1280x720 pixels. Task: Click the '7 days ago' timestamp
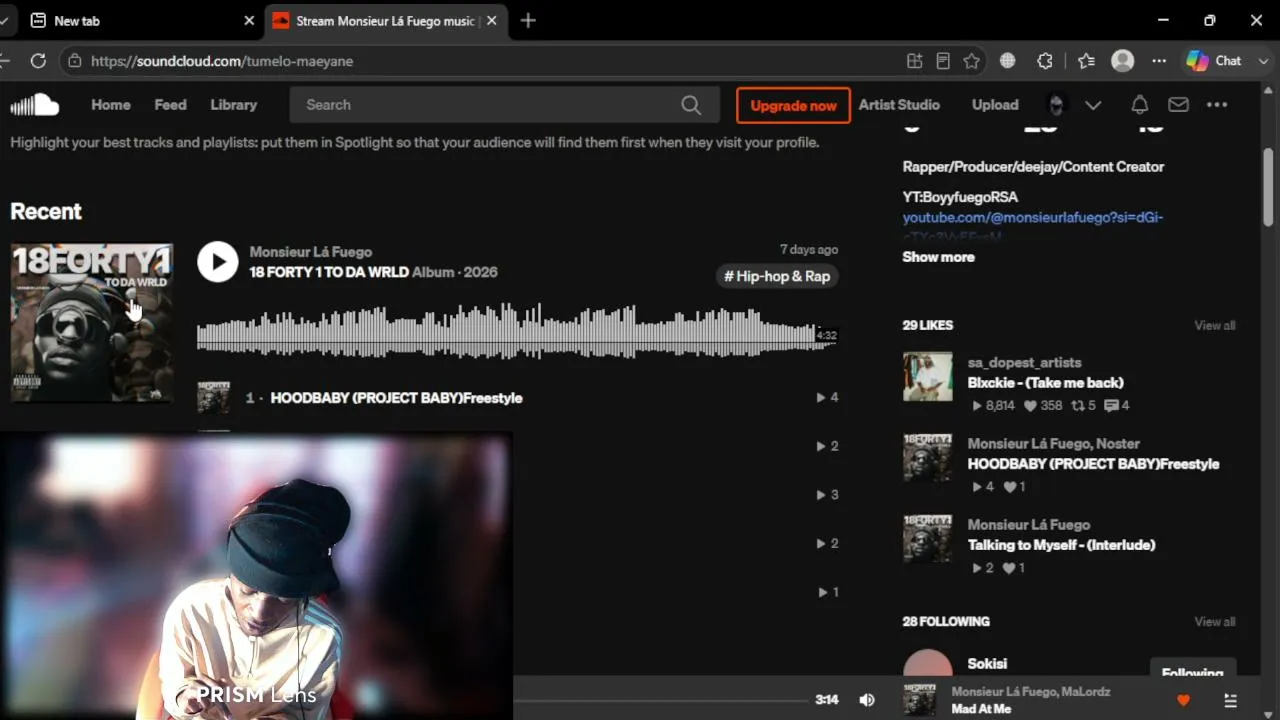tap(809, 249)
